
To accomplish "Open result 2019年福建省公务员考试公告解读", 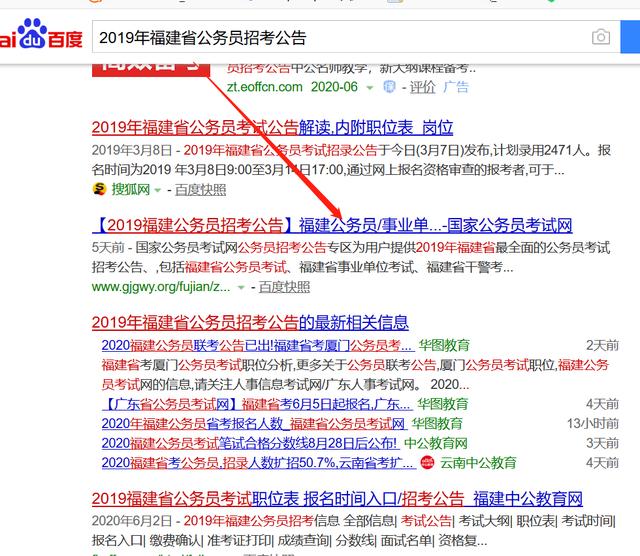I will pyautogui.click(x=272, y=128).
